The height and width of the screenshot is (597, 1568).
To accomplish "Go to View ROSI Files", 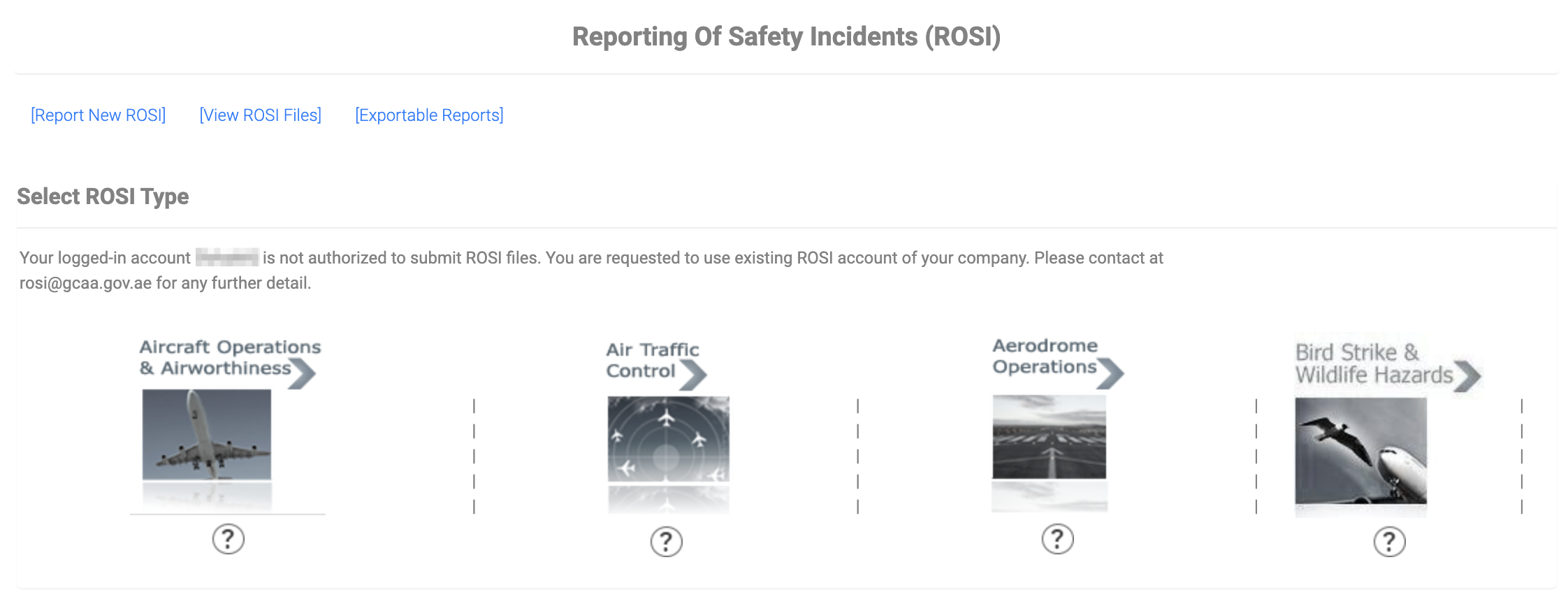I will coord(261,115).
